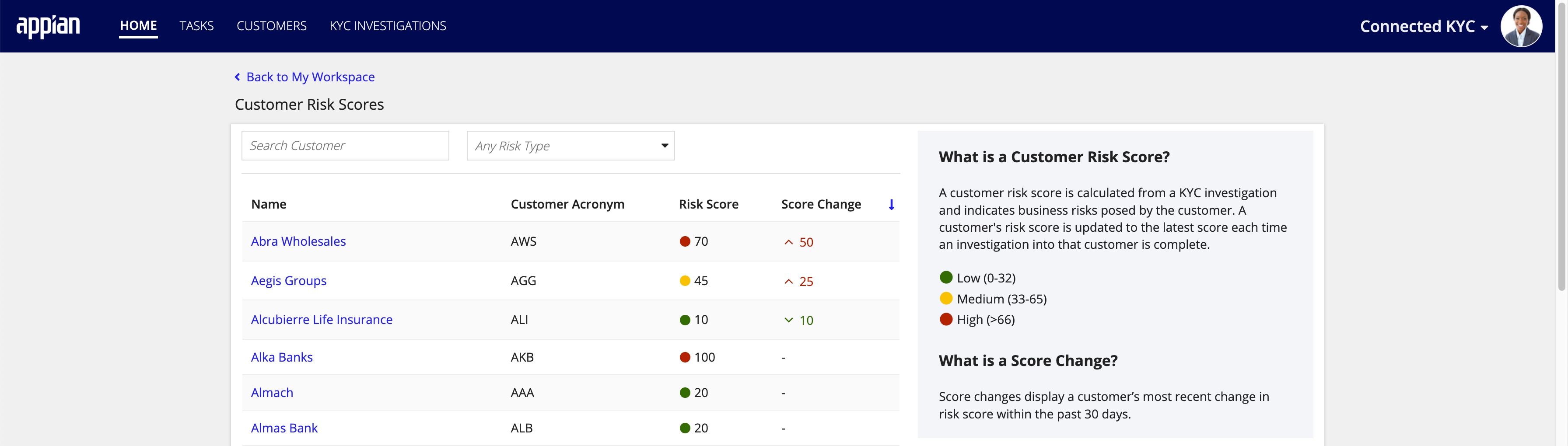Sort by Customer Acronym column header
Image resolution: width=1568 pixels, height=446 pixels.
(x=567, y=205)
